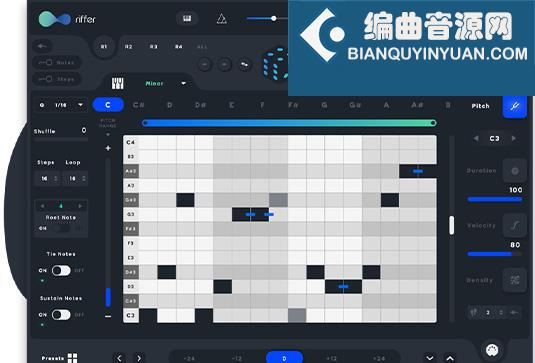Choose the A key button

tap(386, 105)
